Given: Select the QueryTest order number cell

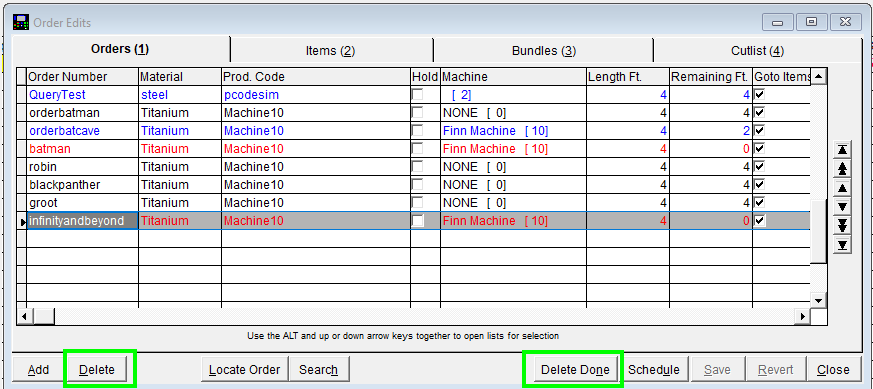Looking at the screenshot, I should coord(82,95).
